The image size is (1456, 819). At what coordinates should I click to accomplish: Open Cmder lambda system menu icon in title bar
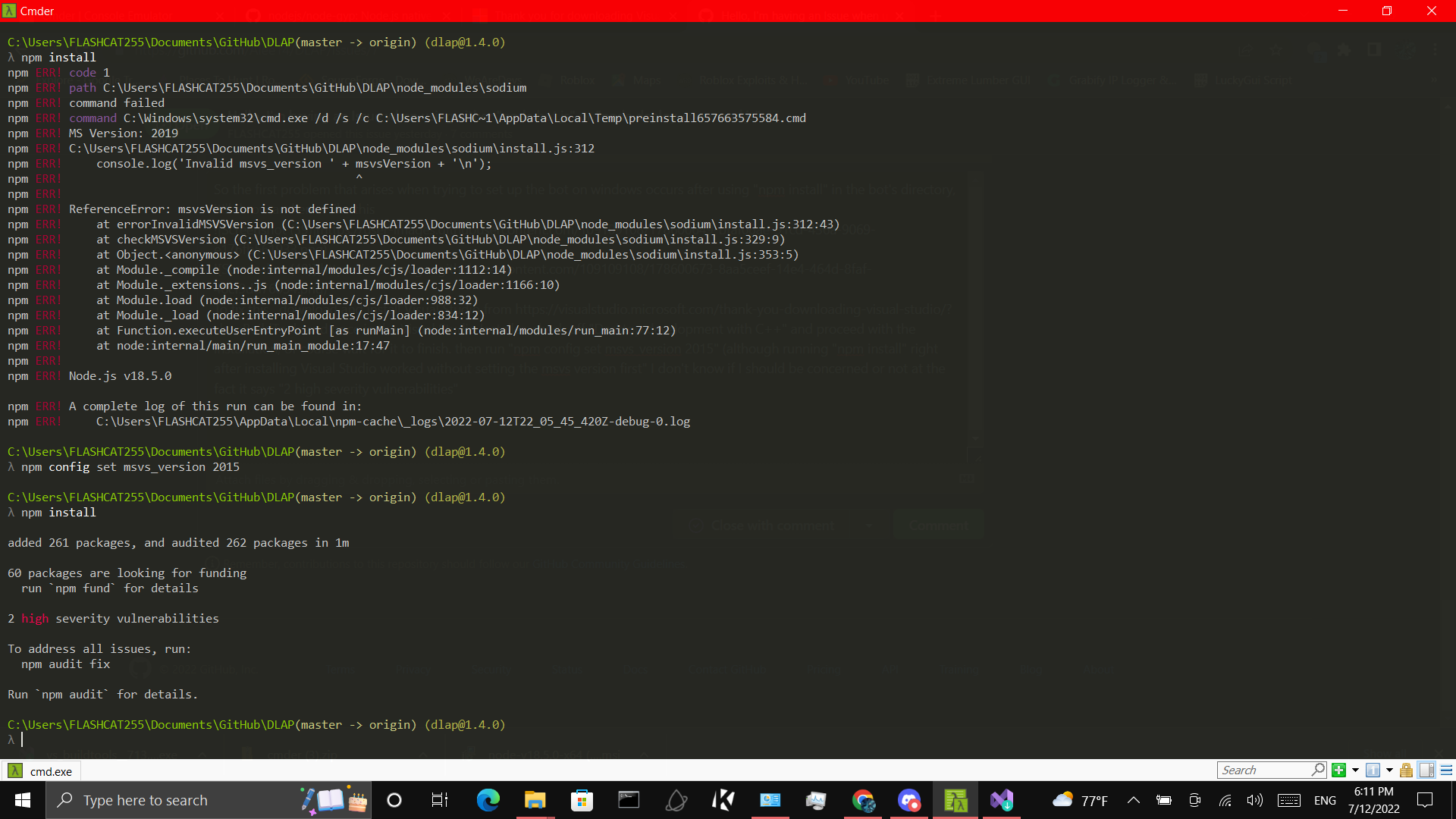(9, 11)
